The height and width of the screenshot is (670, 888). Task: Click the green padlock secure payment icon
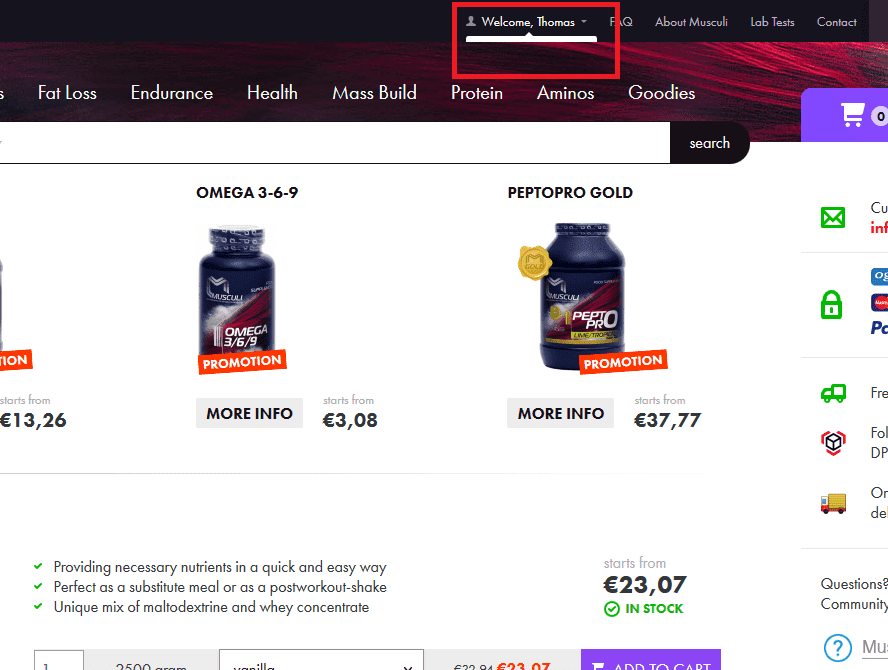coord(831,305)
